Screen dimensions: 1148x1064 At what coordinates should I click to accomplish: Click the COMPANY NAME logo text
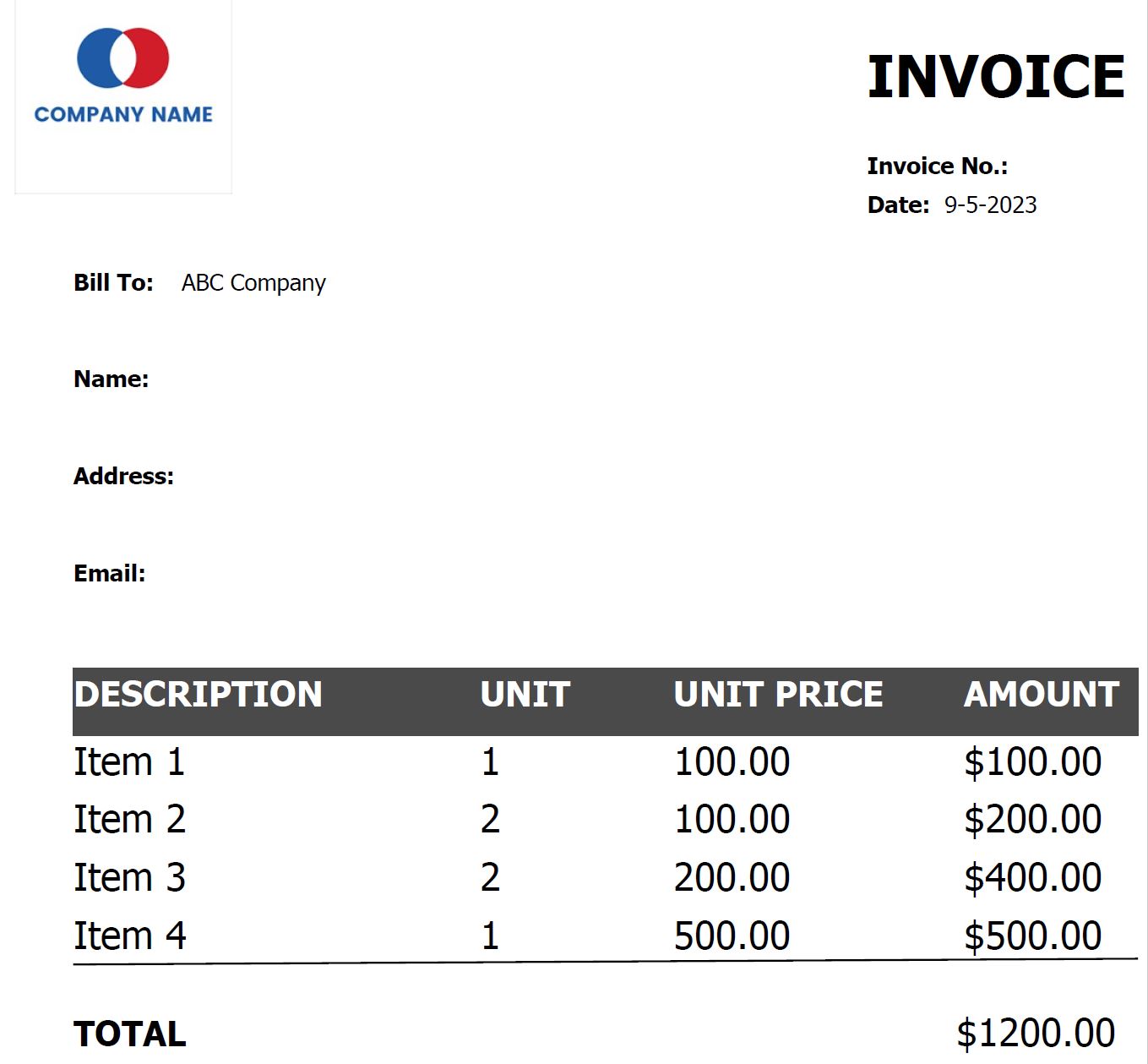tap(123, 114)
